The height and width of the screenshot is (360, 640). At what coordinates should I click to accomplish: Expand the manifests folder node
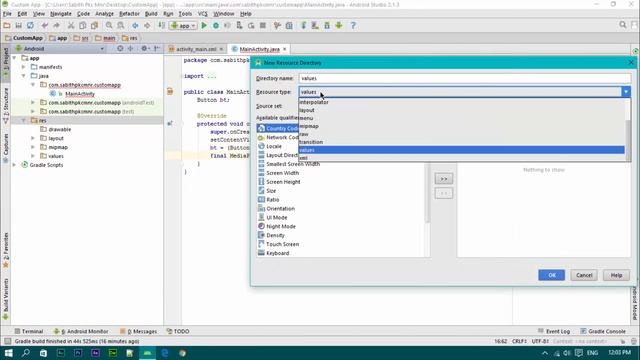(x=24, y=67)
